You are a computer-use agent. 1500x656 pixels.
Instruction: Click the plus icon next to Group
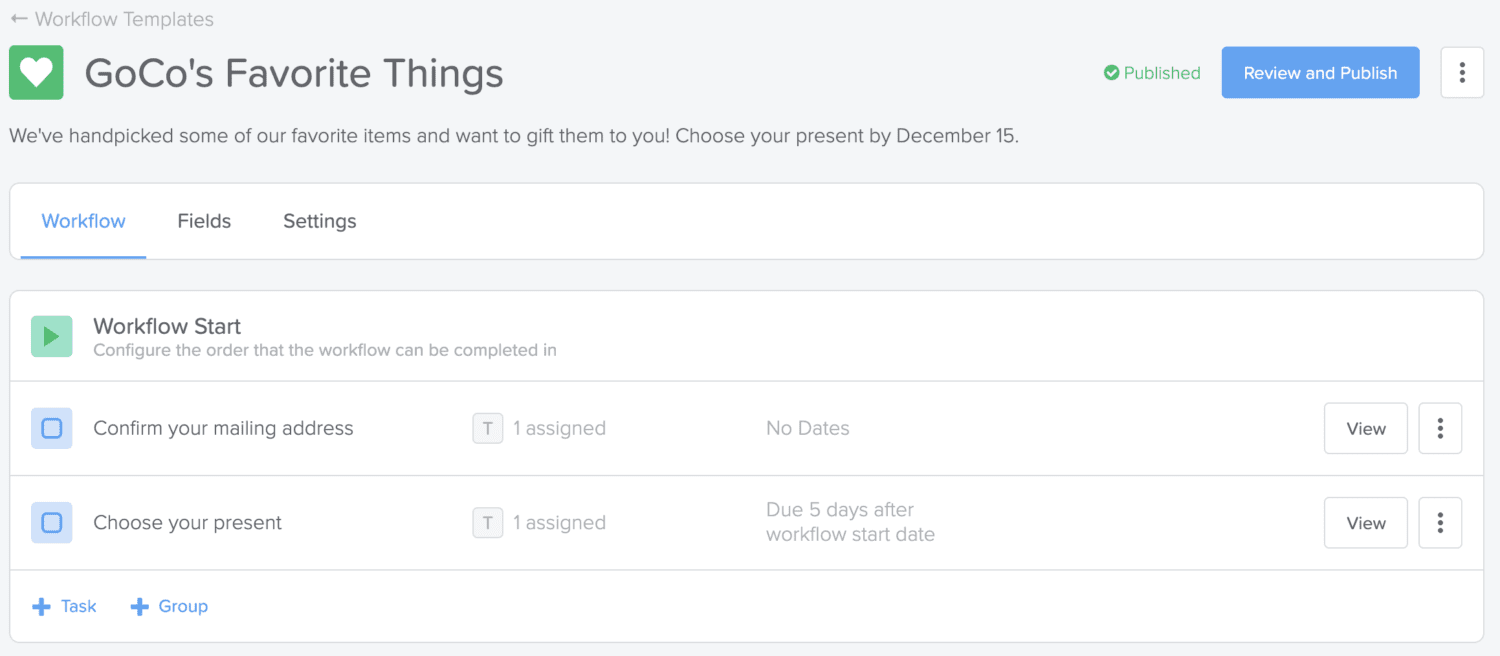pos(140,607)
